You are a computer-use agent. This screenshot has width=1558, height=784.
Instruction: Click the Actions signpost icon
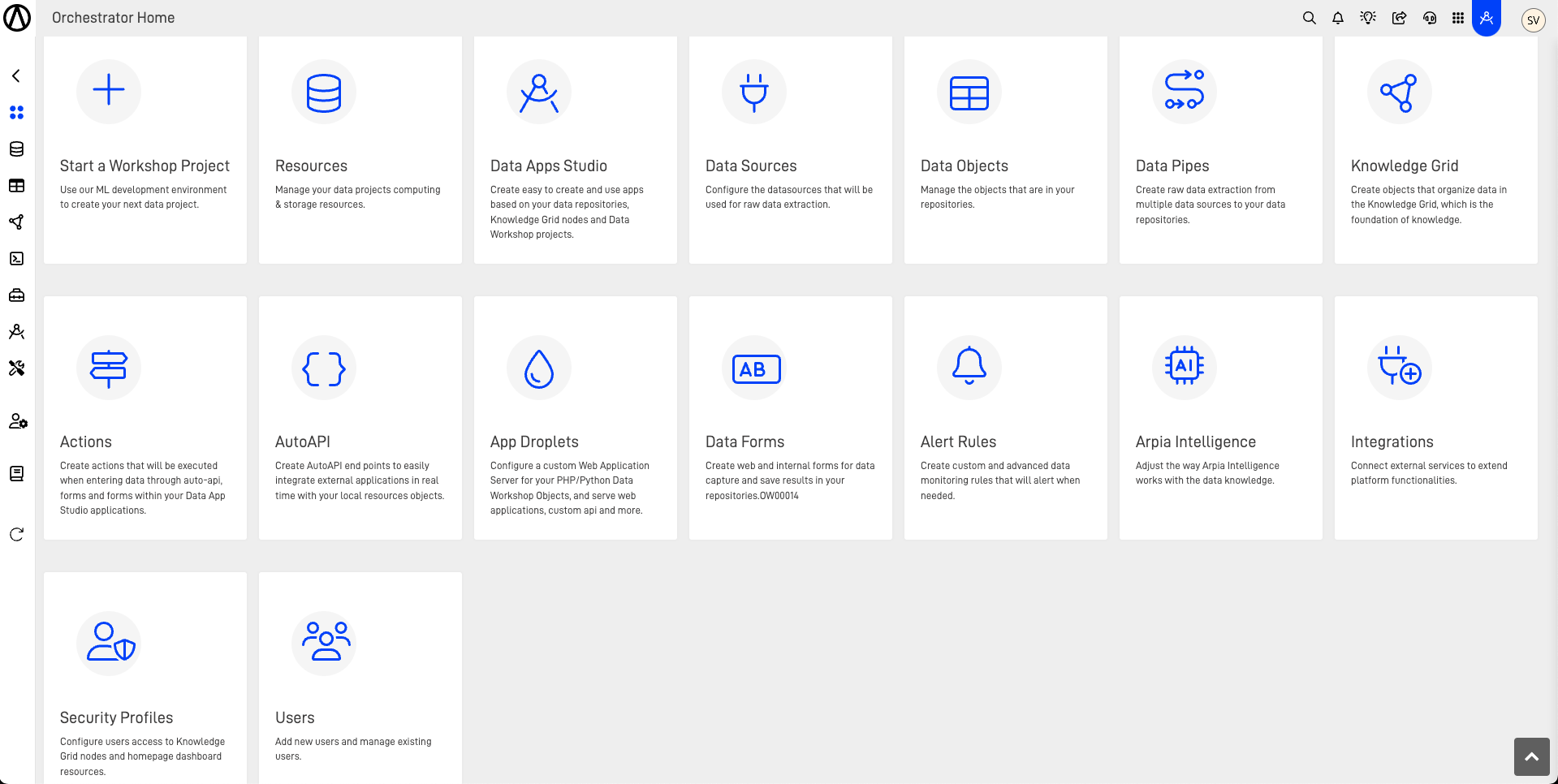click(x=109, y=368)
